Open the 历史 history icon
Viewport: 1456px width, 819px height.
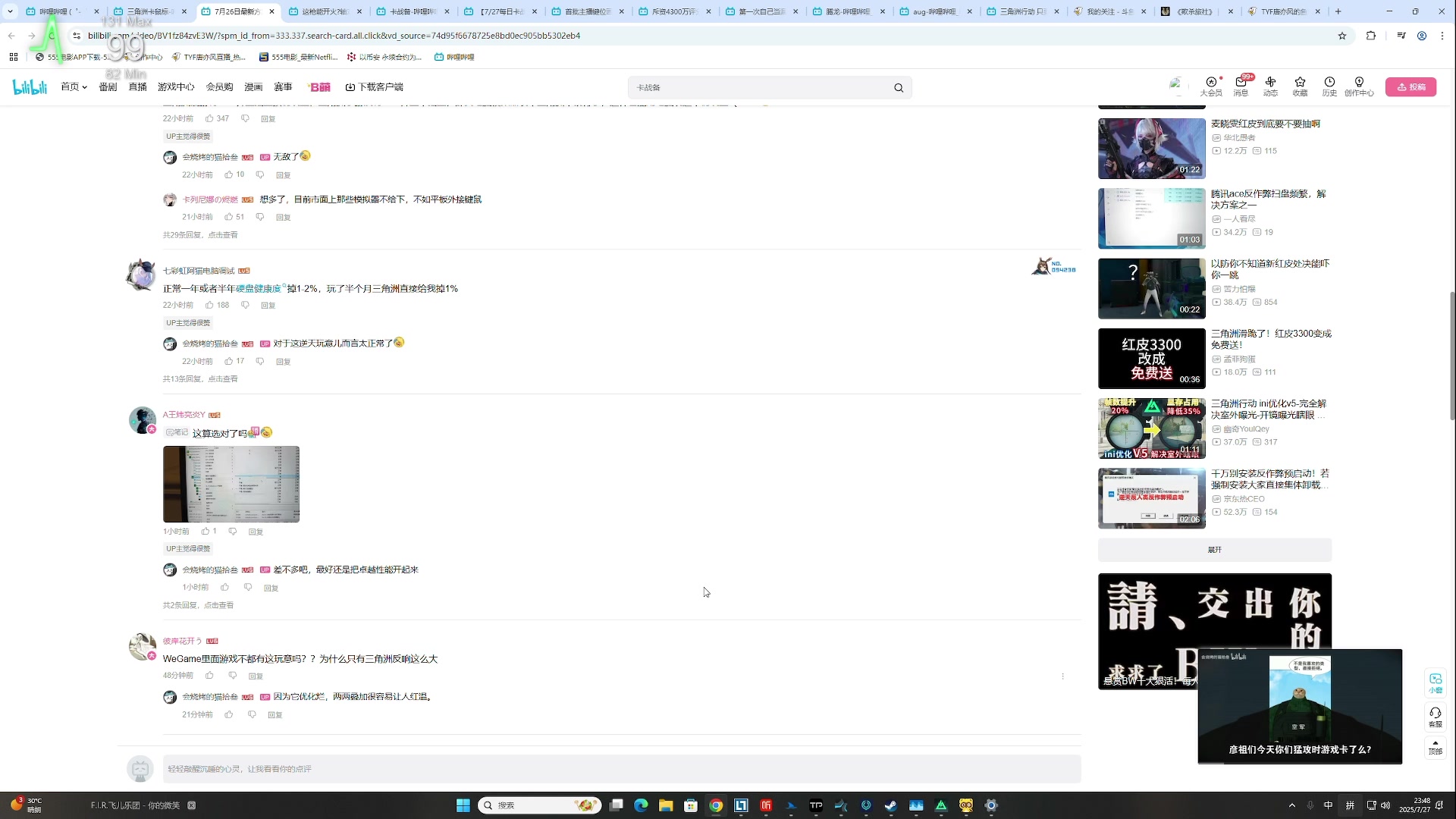click(1329, 86)
